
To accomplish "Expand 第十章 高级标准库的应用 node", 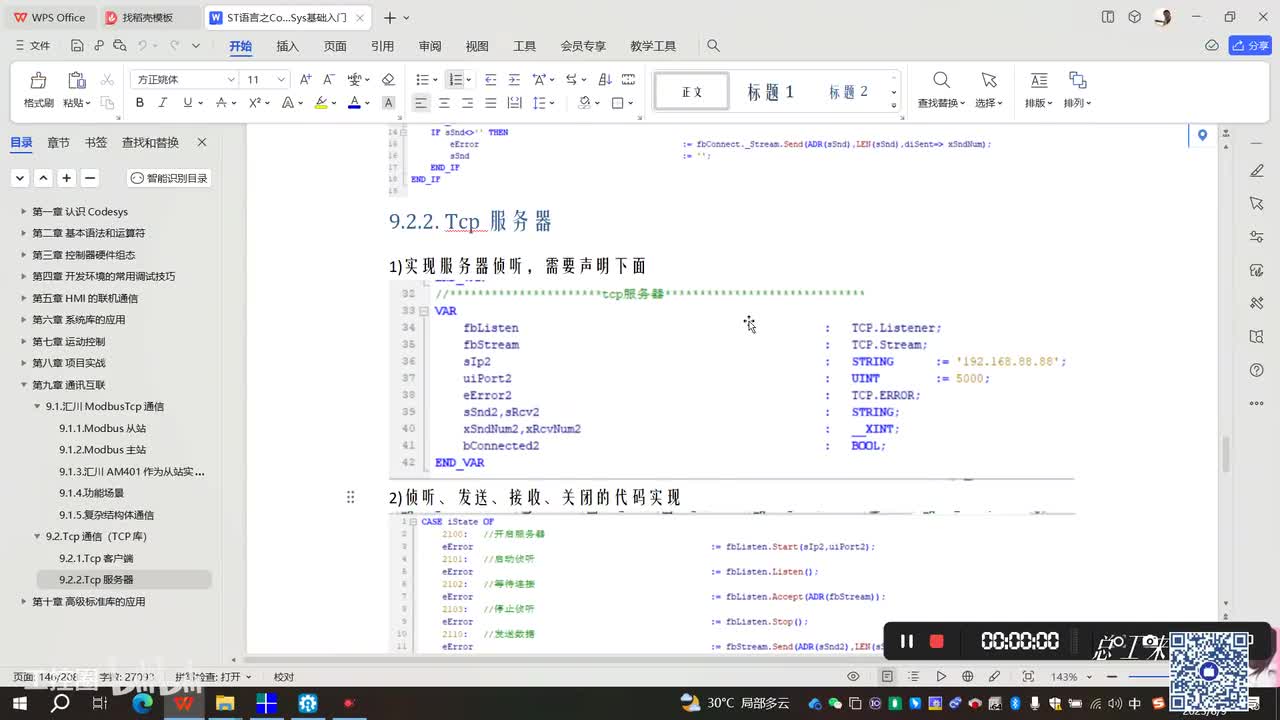I will 24,602.
